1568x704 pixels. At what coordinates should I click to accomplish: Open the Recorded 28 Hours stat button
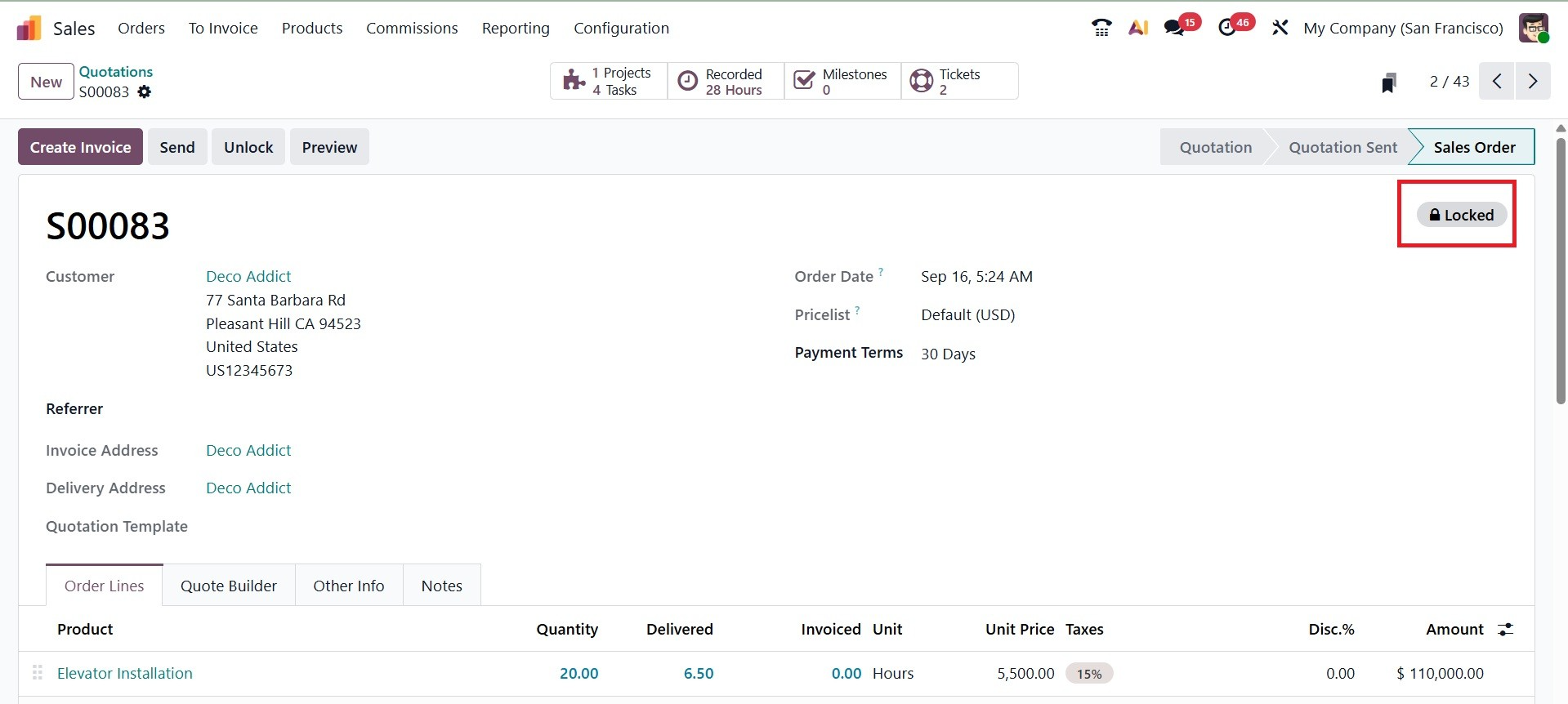(726, 81)
